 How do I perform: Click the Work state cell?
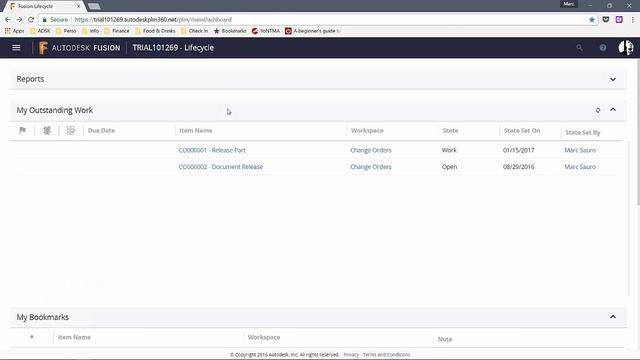click(449, 150)
